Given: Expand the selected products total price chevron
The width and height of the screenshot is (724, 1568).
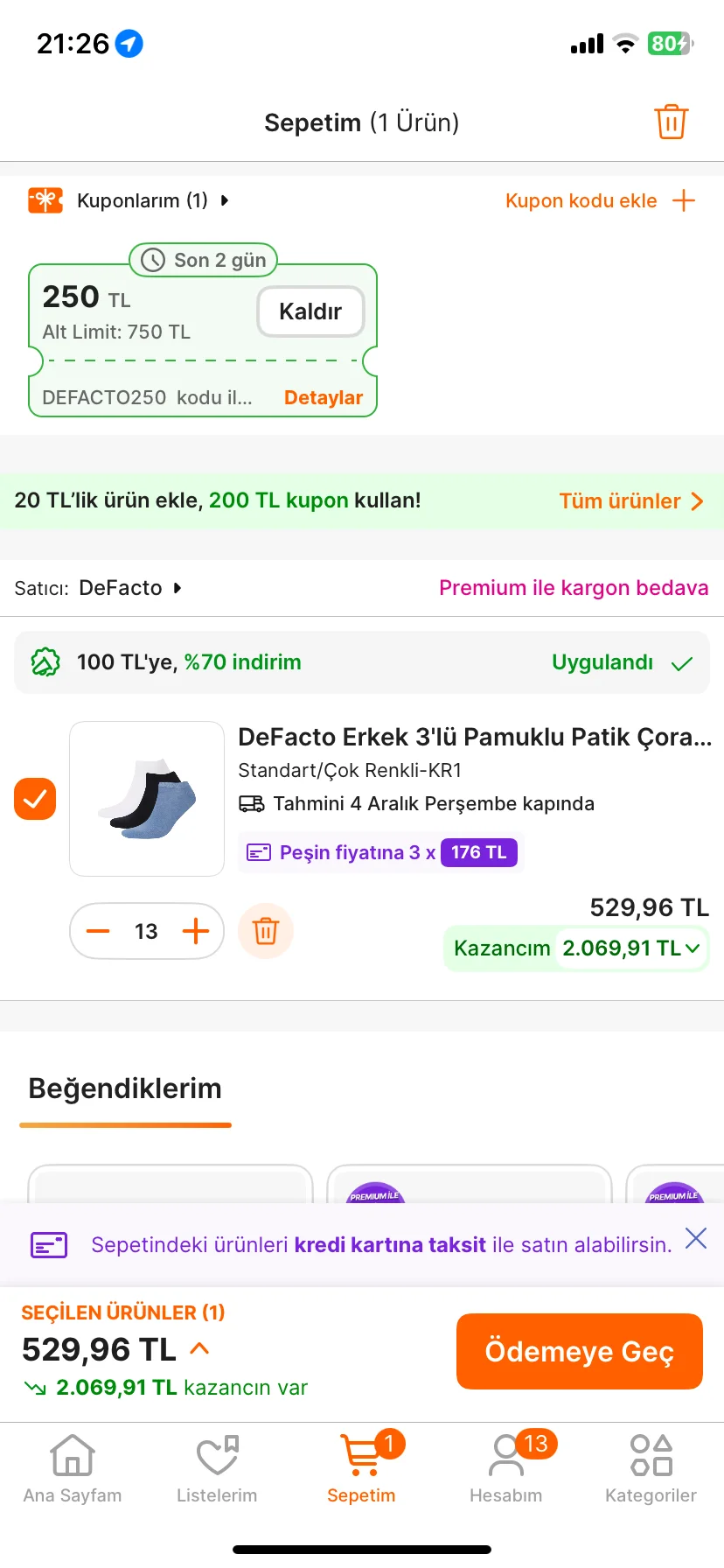Looking at the screenshot, I should 199,1348.
